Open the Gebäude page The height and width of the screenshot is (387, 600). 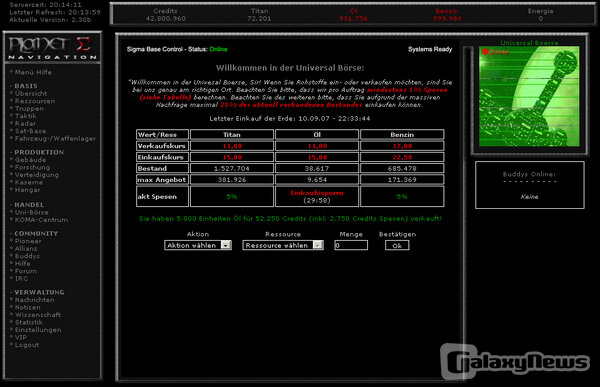[x=30, y=160]
